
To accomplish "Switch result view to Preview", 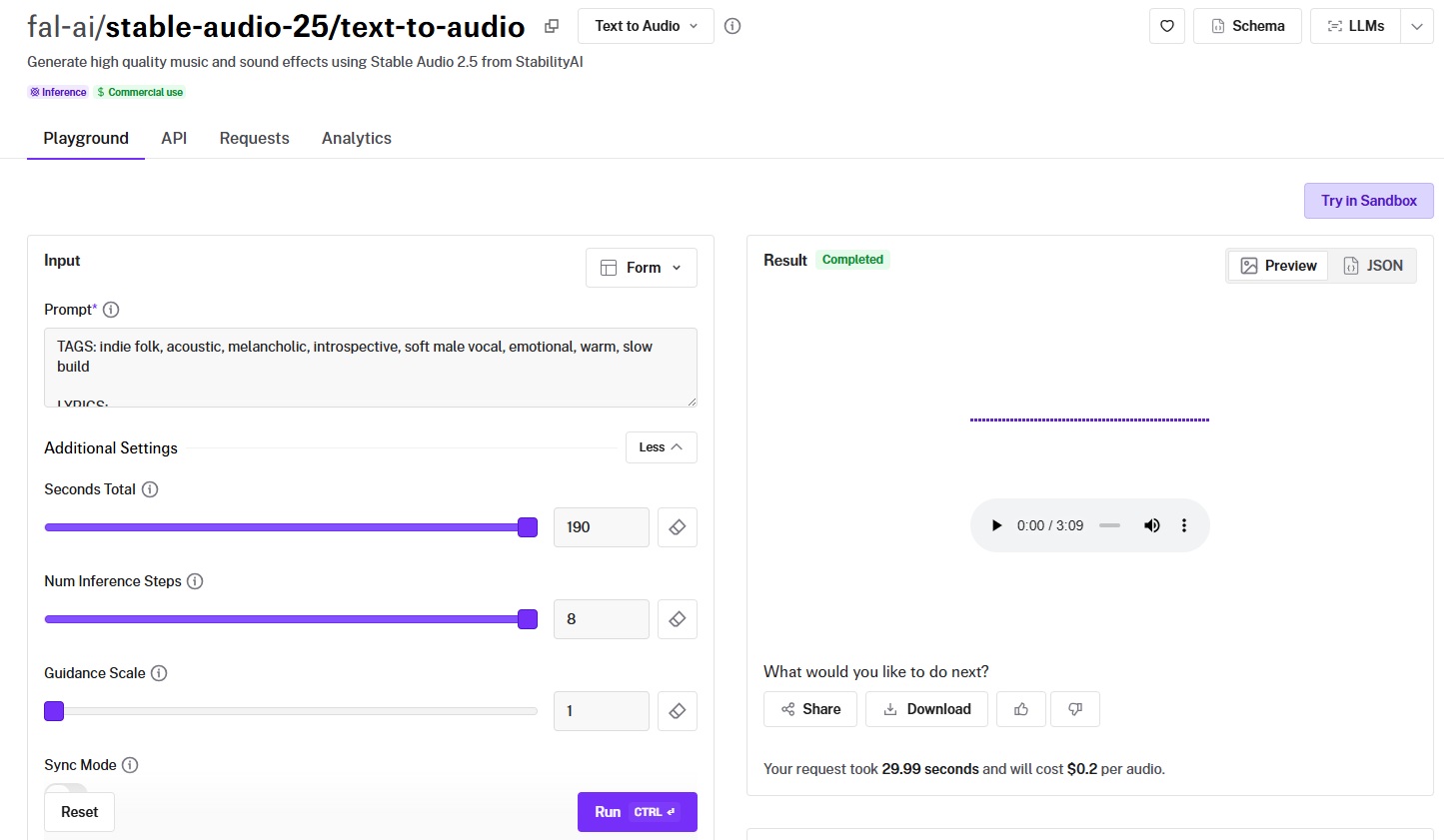I will (x=1278, y=266).
